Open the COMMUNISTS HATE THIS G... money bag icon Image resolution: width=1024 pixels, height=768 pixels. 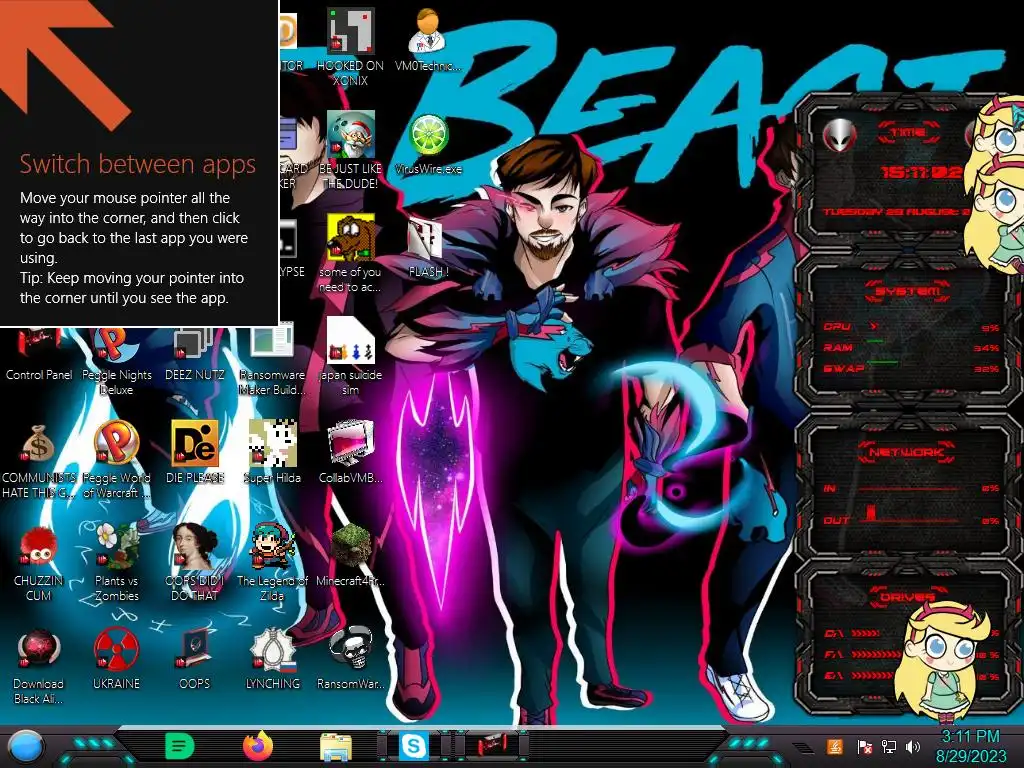click(x=39, y=460)
